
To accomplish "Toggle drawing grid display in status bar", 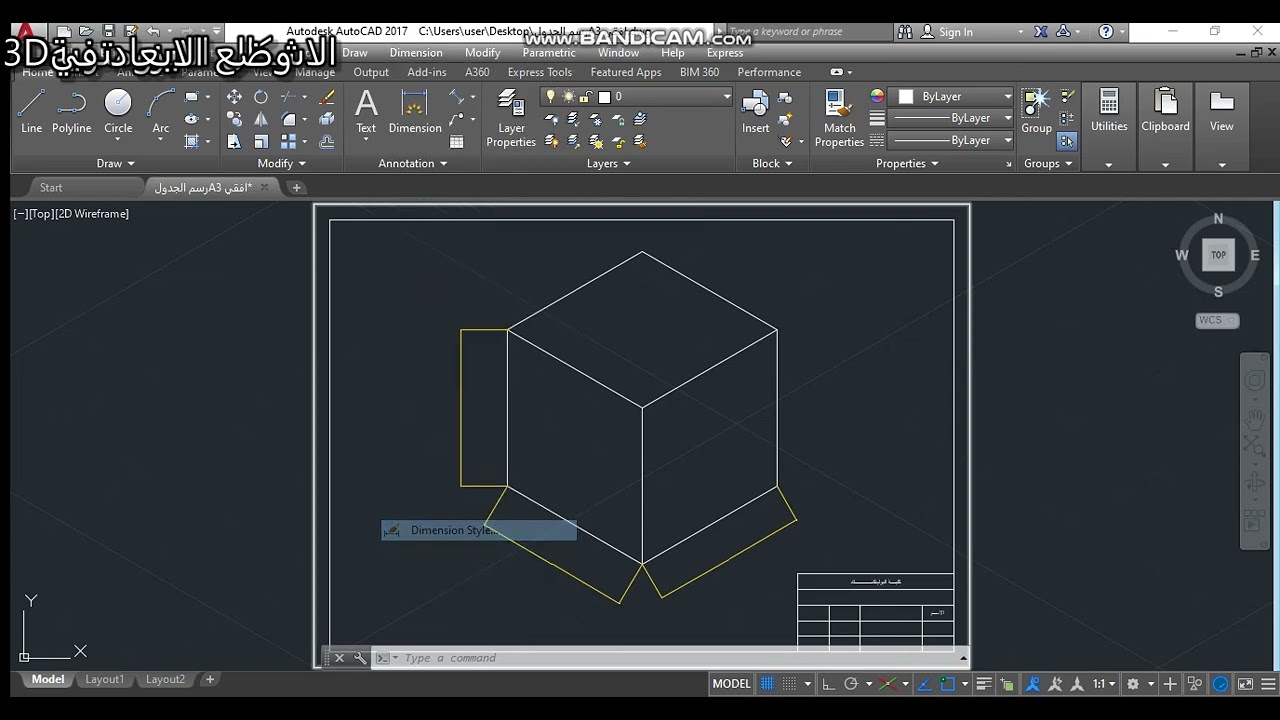I will (768, 684).
